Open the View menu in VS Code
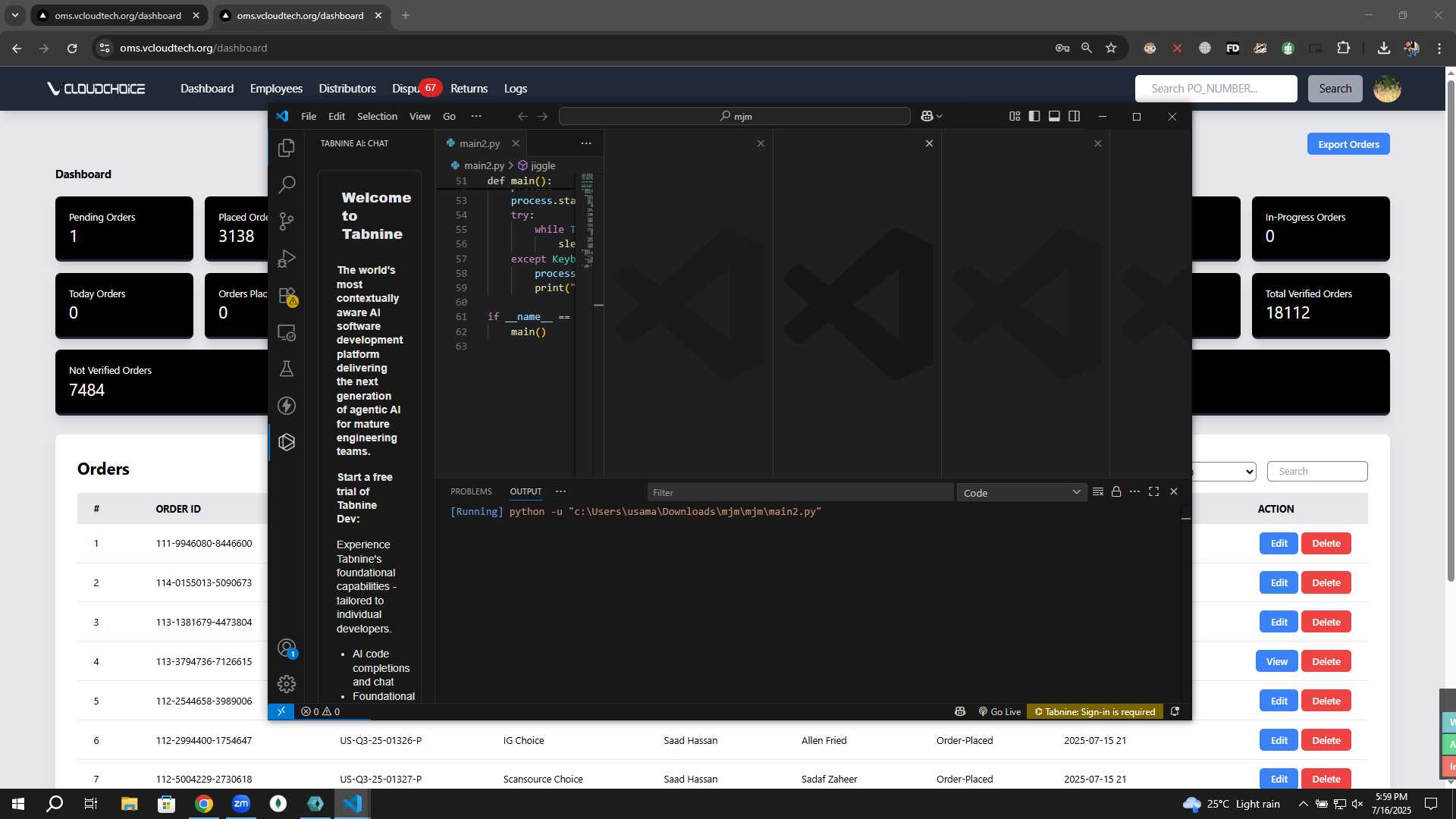The height and width of the screenshot is (819, 1456). (420, 116)
